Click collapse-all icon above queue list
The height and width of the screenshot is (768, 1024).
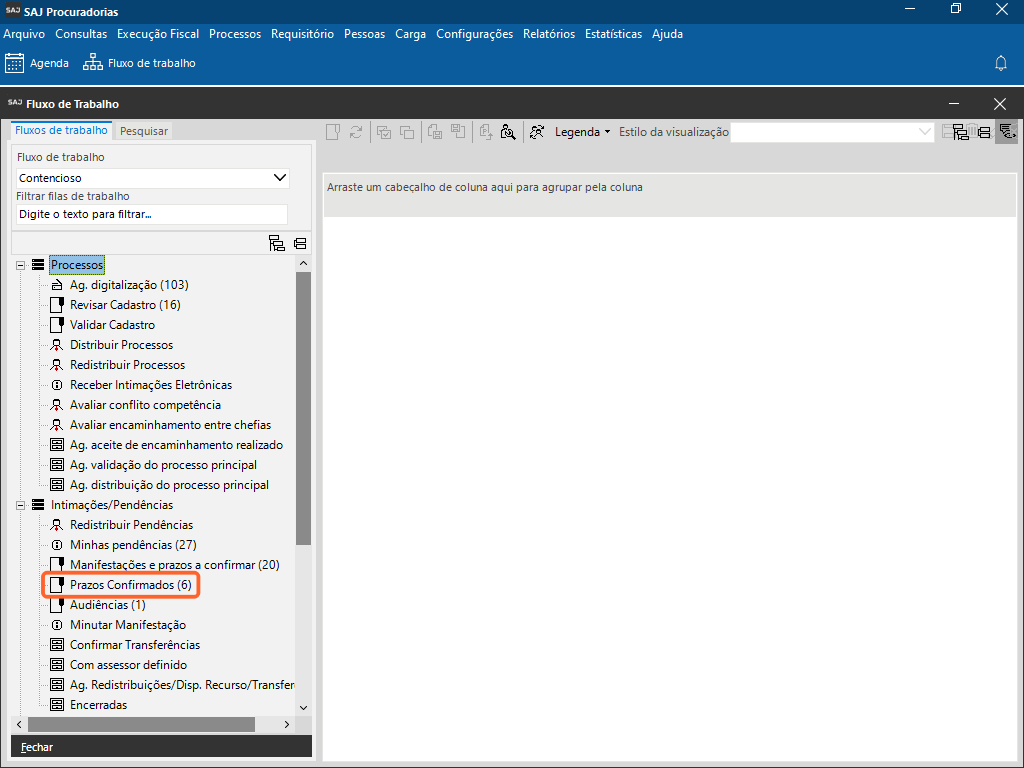pos(300,243)
